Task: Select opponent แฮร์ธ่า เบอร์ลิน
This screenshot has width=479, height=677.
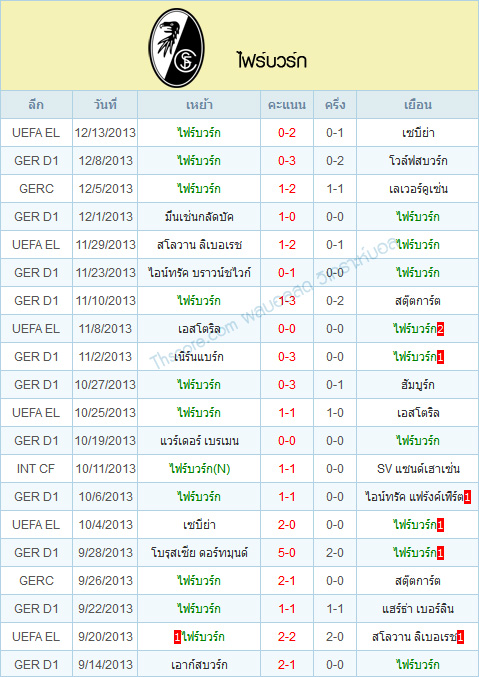Action: pos(418,608)
